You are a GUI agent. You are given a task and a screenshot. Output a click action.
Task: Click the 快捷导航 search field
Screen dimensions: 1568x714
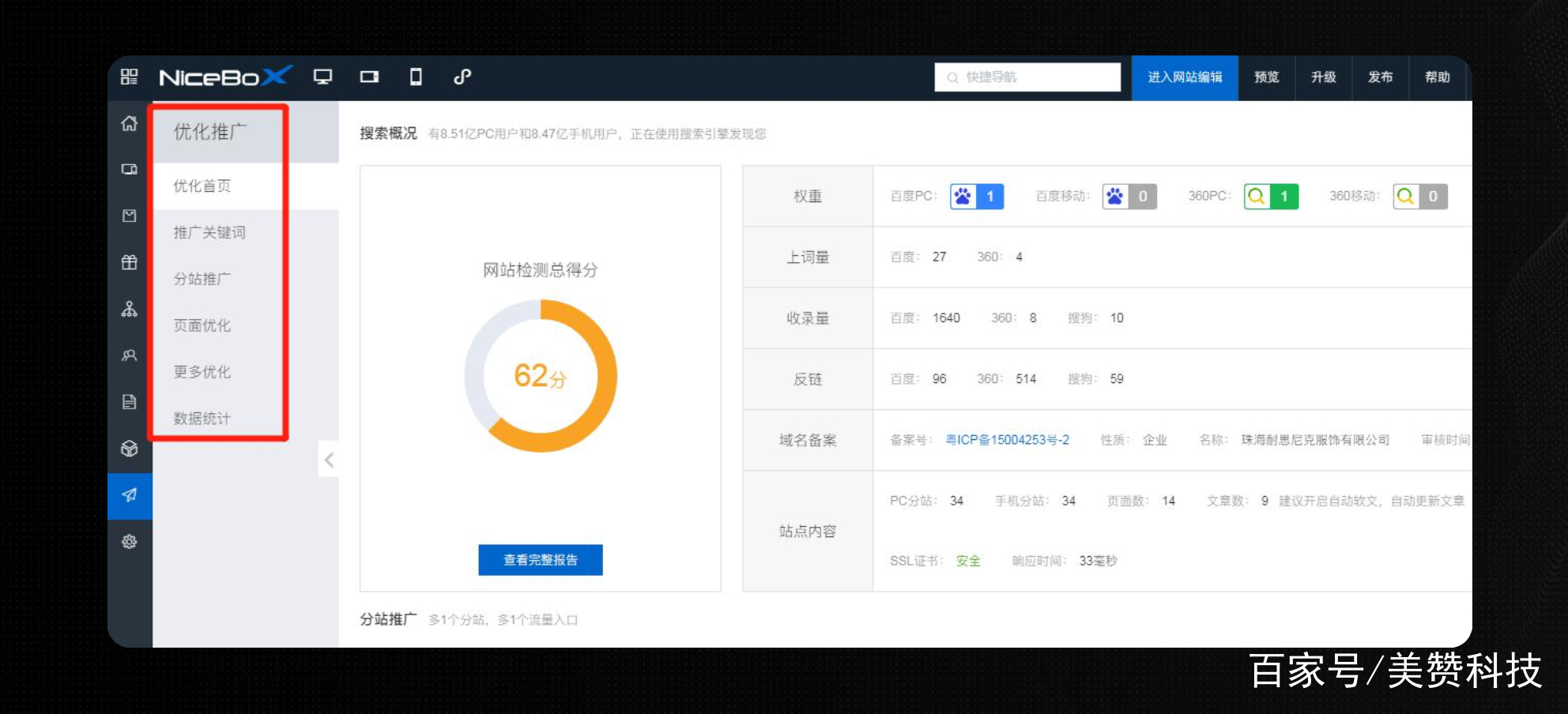1027,77
